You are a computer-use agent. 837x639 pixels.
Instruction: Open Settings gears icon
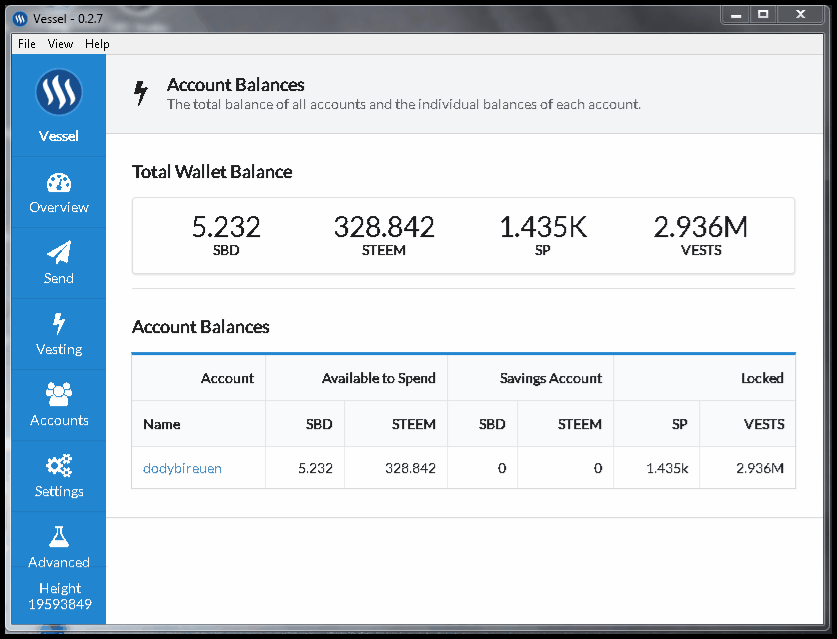click(59, 466)
